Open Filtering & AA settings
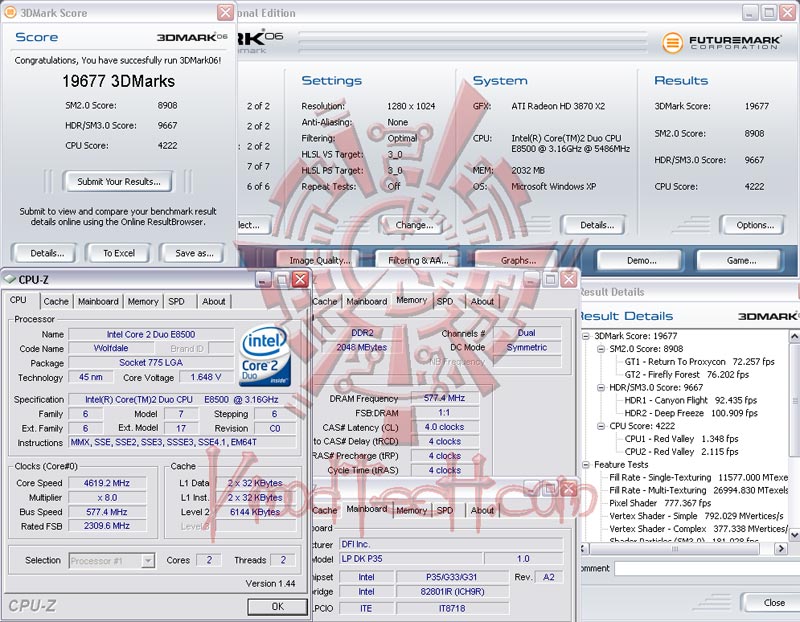The image size is (800, 622). click(418, 260)
